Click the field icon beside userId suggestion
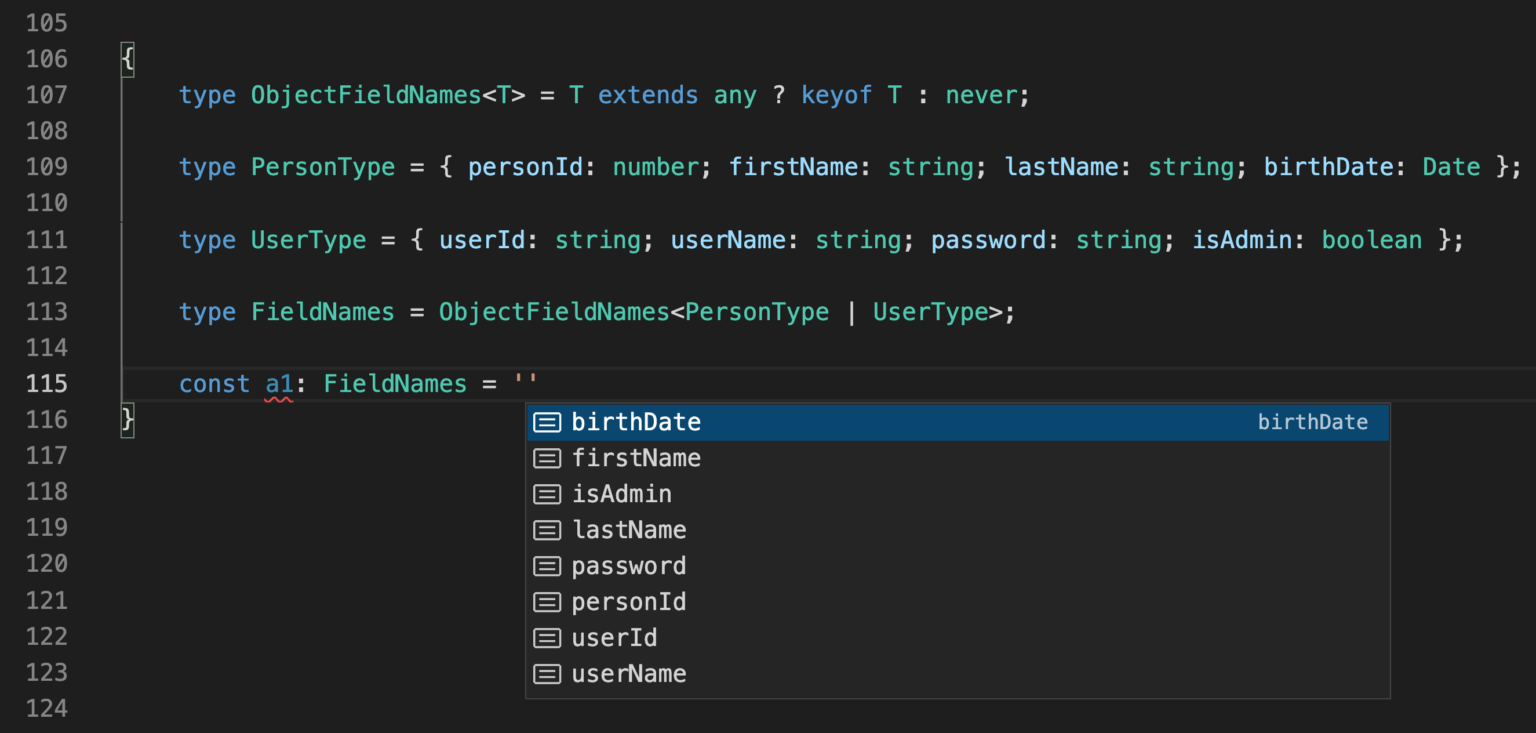Viewport: 1536px width, 733px height. tap(547, 638)
